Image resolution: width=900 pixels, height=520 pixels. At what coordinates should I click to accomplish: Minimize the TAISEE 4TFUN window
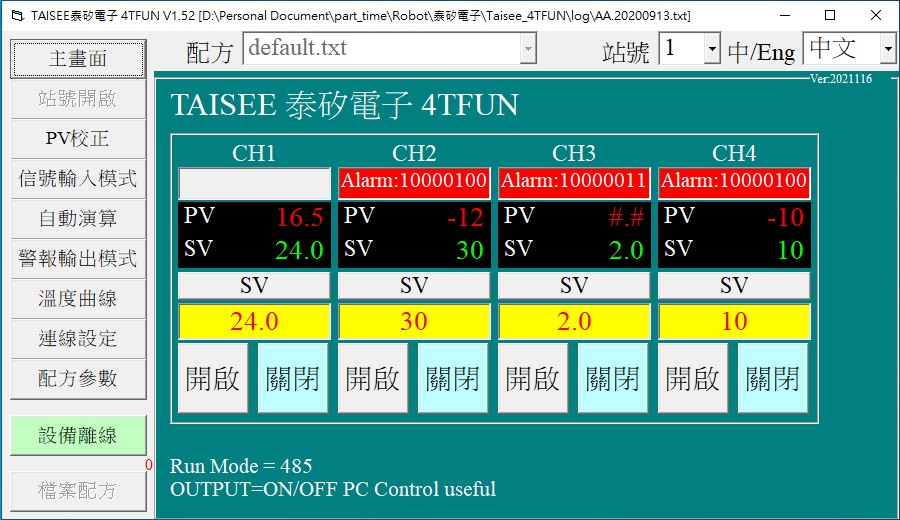(x=785, y=15)
